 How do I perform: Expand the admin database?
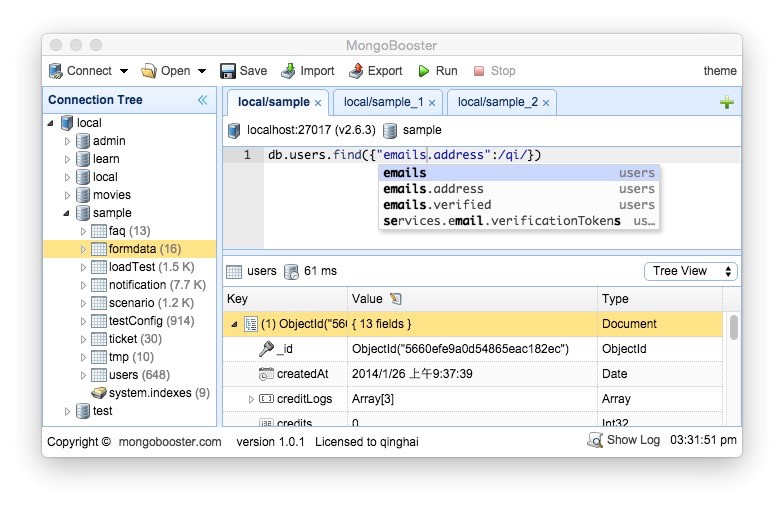tap(67, 141)
